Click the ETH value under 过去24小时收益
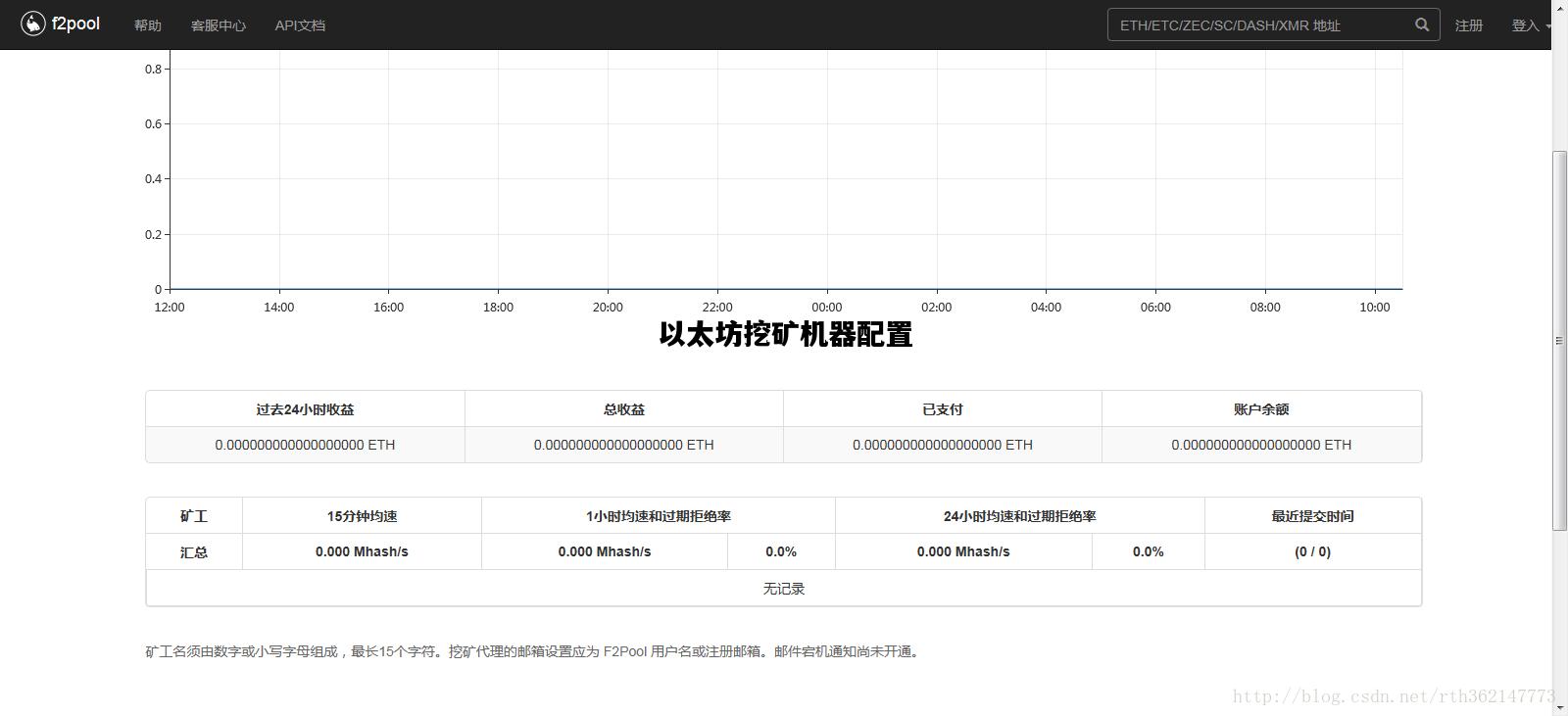Image resolution: width=1568 pixels, height=716 pixels. tap(305, 445)
